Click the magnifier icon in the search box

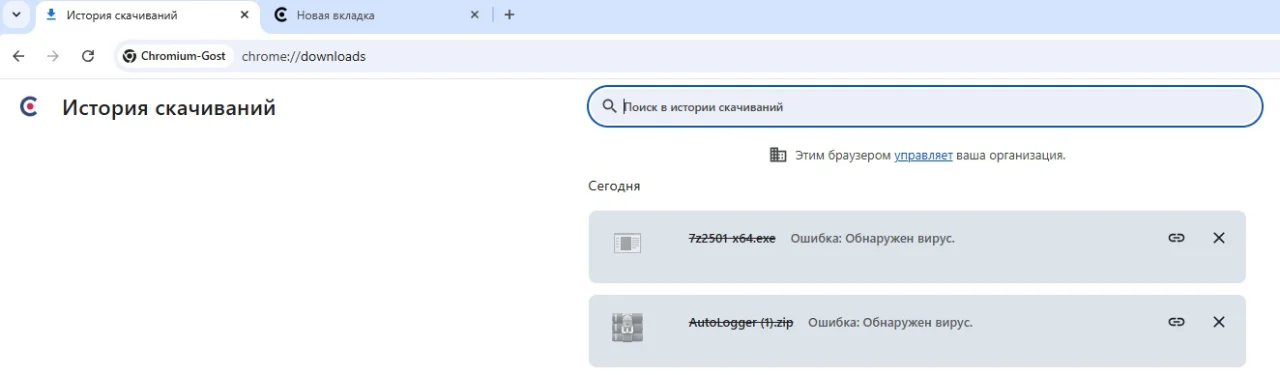point(608,107)
